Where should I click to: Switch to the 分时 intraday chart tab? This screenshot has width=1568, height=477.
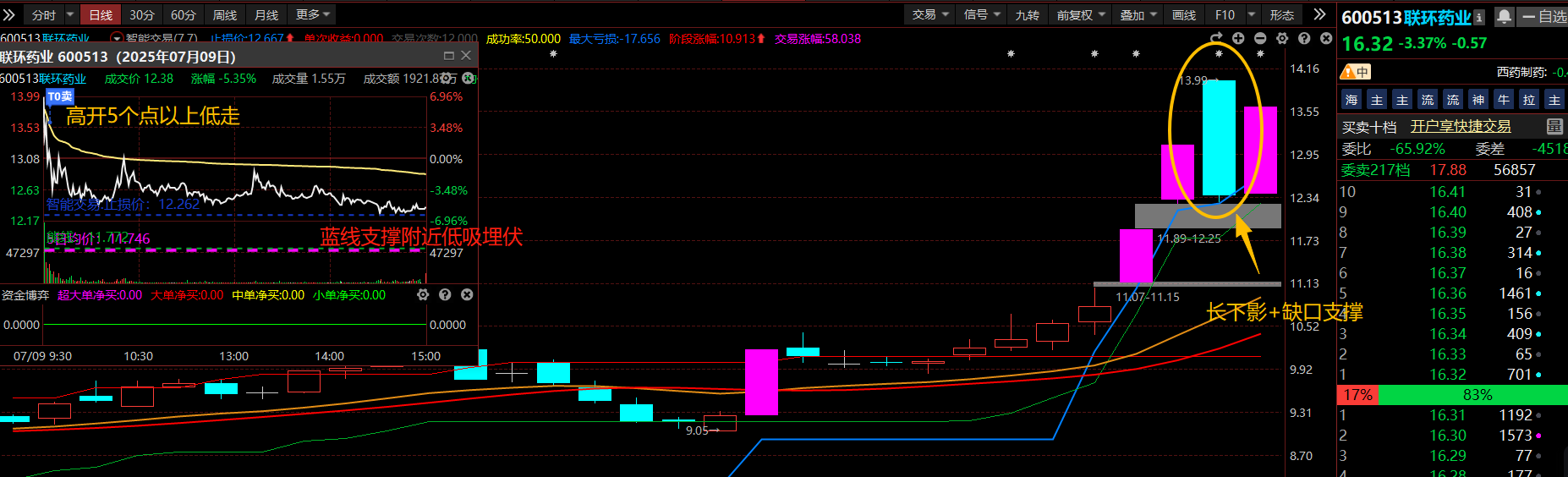tap(42, 14)
